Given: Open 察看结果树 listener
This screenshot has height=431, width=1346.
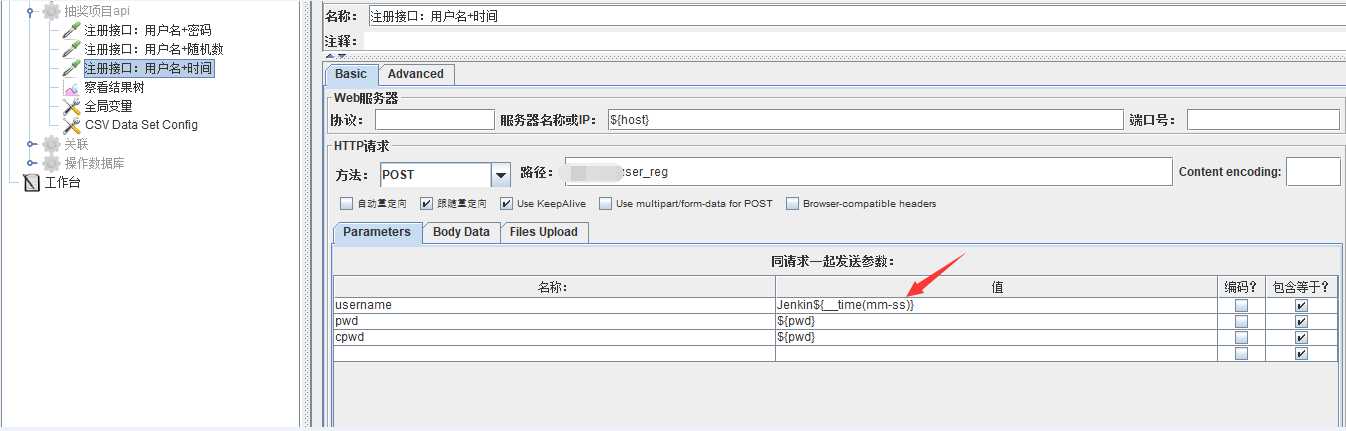Looking at the screenshot, I should pyautogui.click(x=114, y=87).
